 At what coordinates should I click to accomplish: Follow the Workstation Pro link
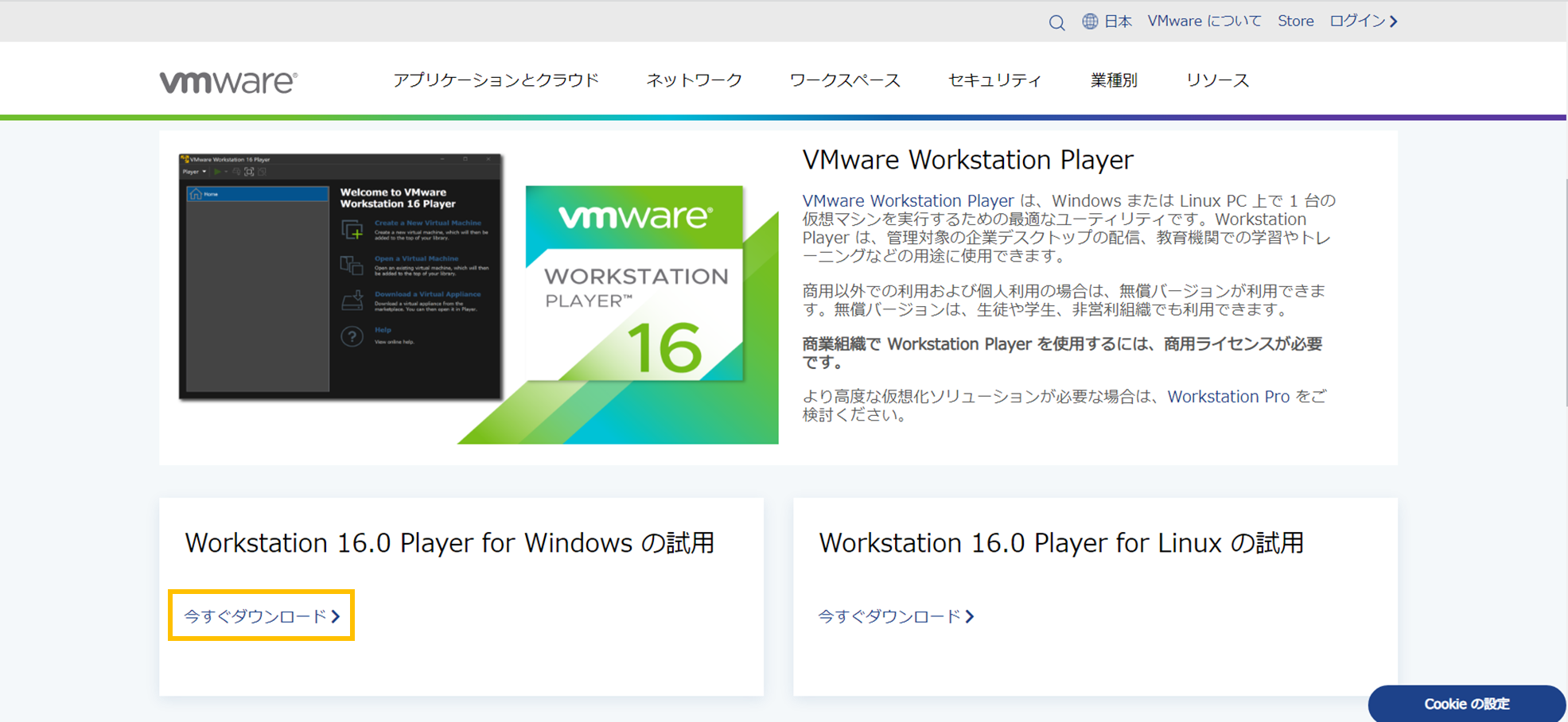[x=1228, y=396]
